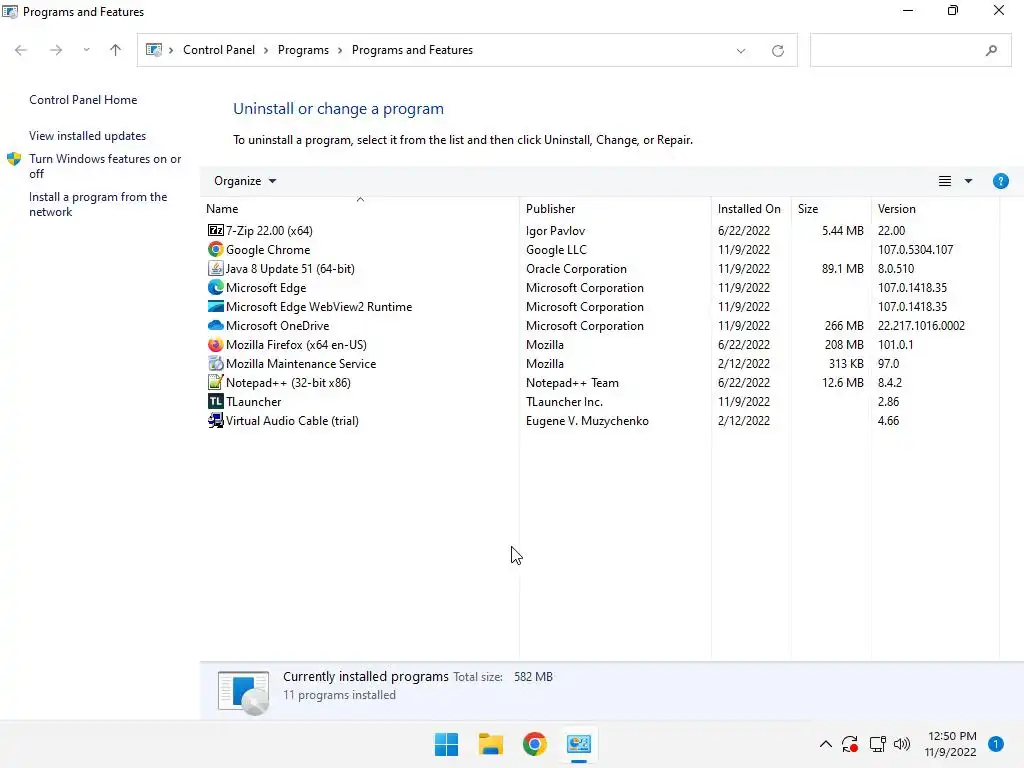
Task: Click the Mozilla Maintenance Service icon
Action: pyautogui.click(x=216, y=363)
